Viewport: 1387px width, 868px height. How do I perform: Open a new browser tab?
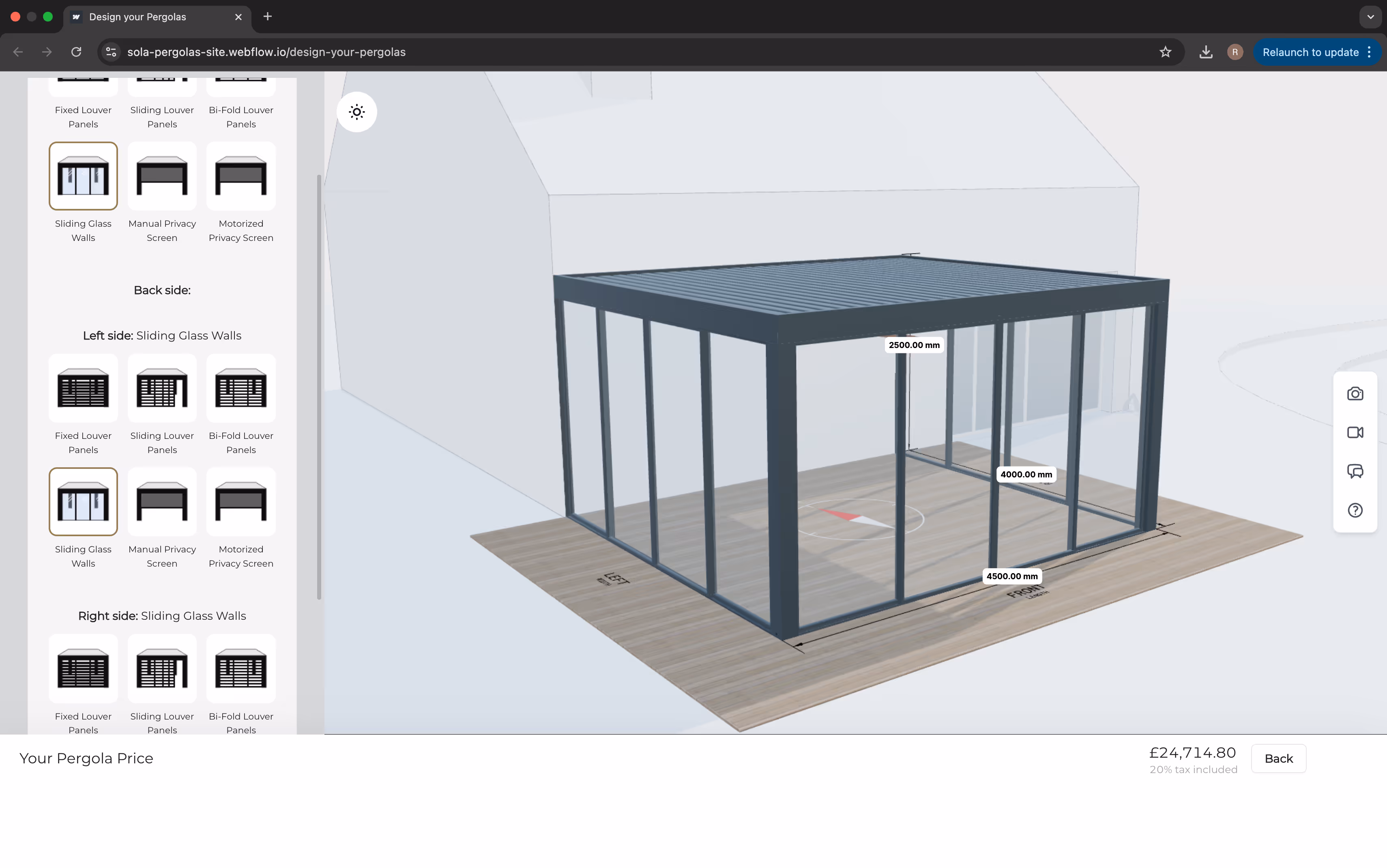tap(267, 17)
